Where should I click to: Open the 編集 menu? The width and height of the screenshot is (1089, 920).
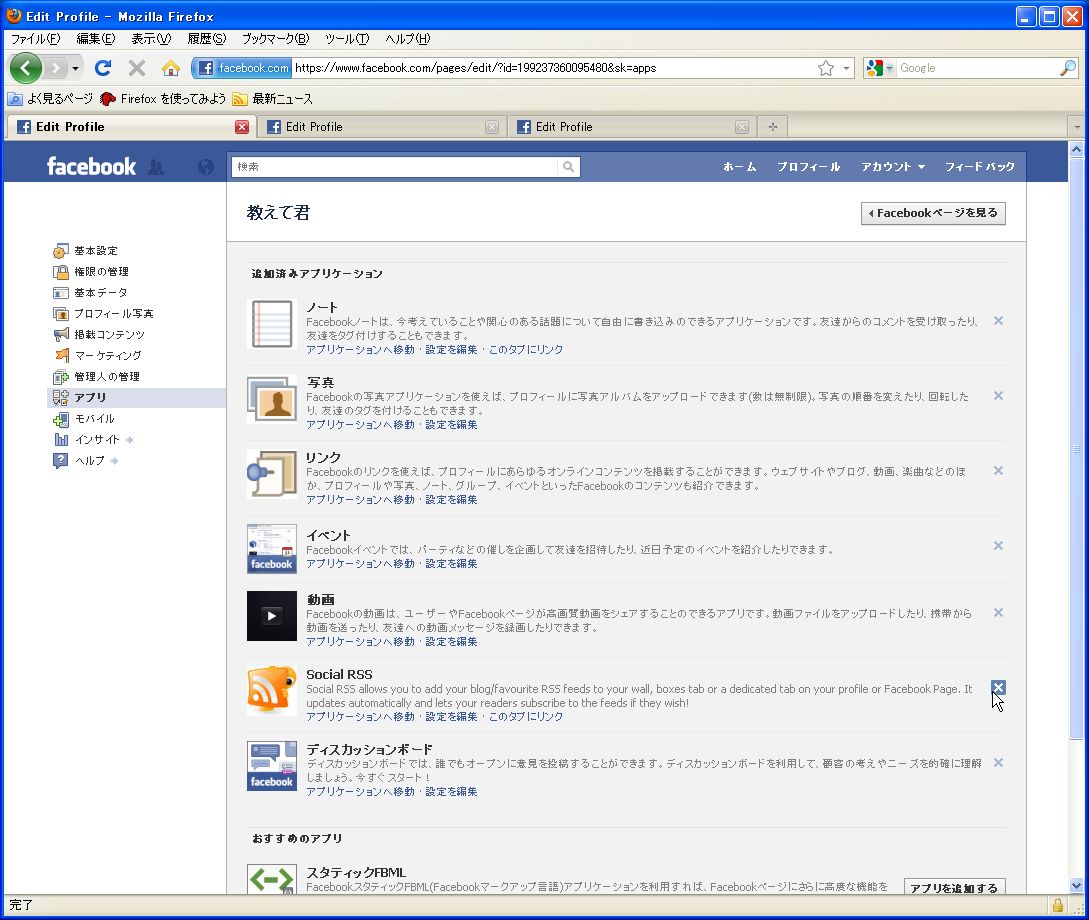tap(96, 39)
